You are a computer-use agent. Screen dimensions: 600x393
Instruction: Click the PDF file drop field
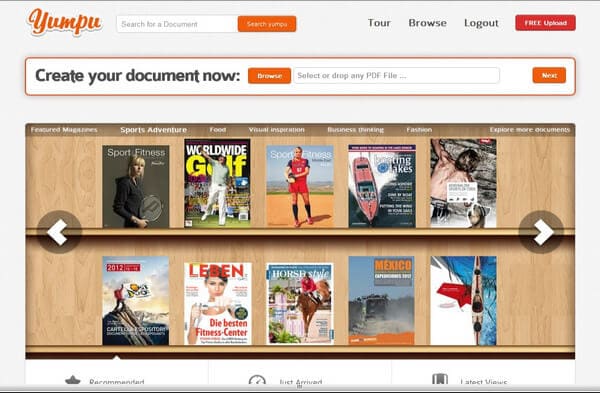click(396, 75)
